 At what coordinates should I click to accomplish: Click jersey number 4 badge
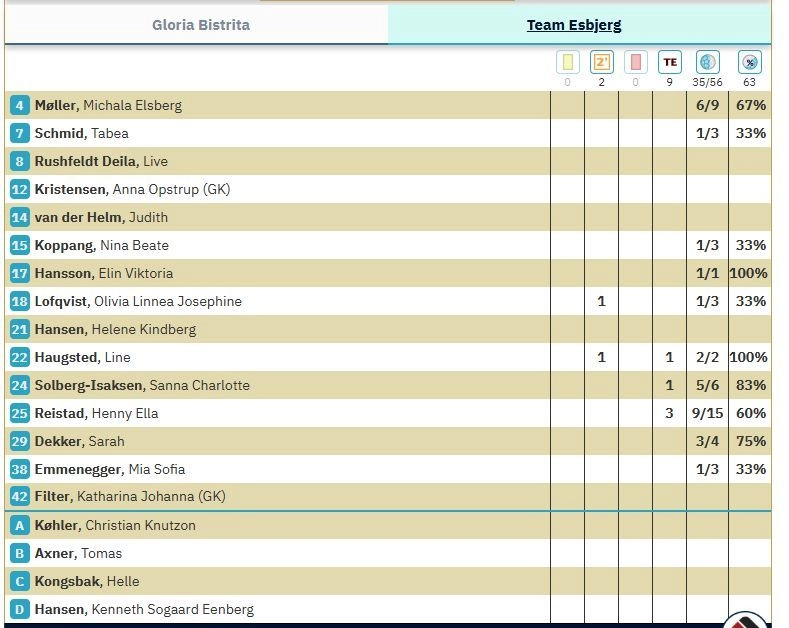[19, 105]
